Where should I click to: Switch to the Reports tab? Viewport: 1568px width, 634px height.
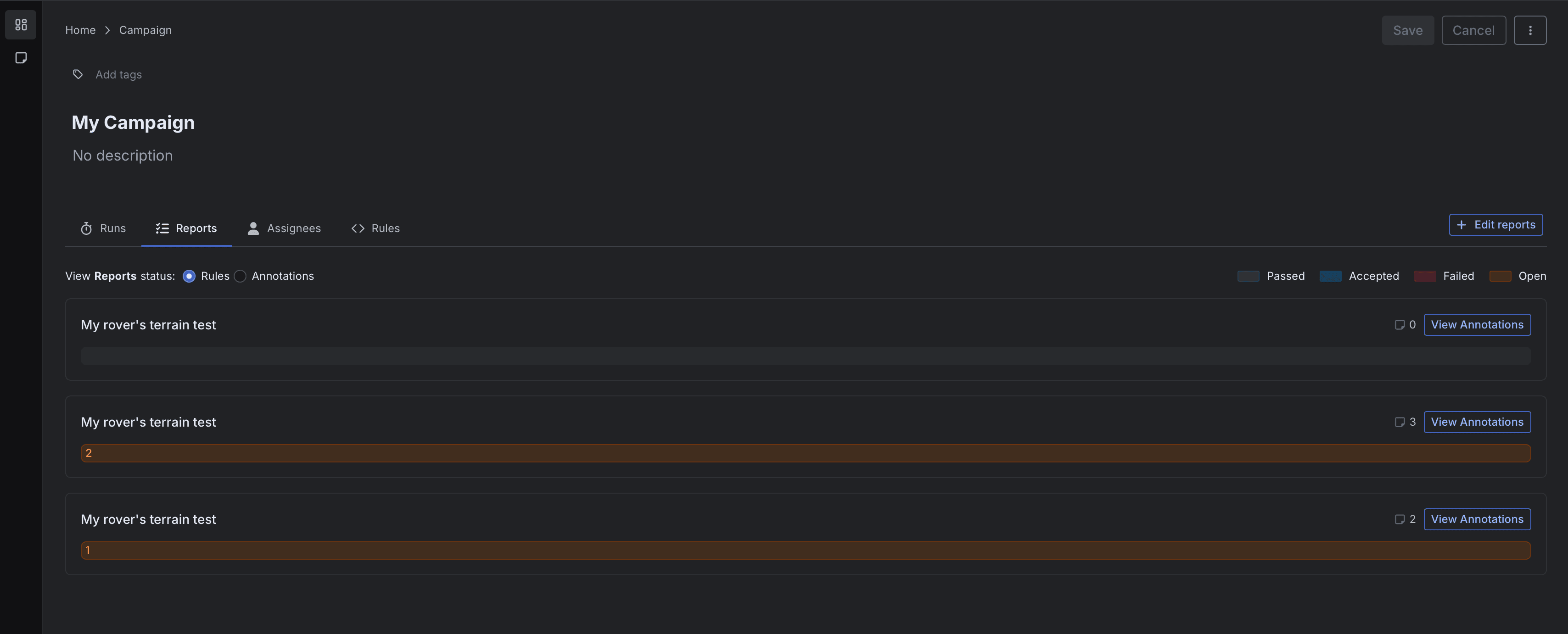[186, 228]
